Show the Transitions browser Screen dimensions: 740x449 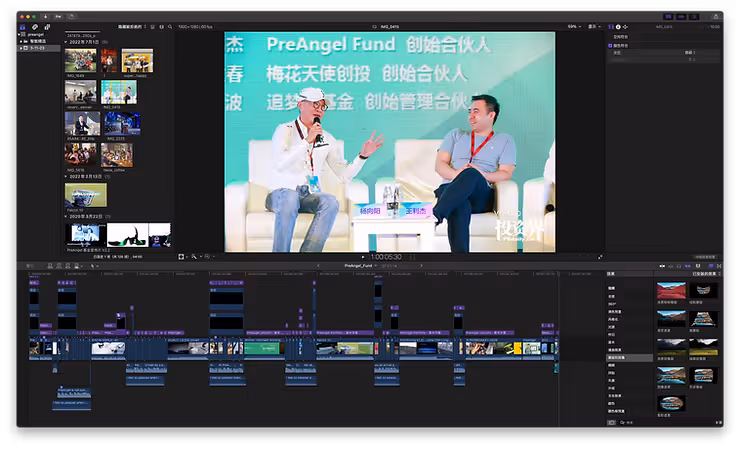coord(719,265)
